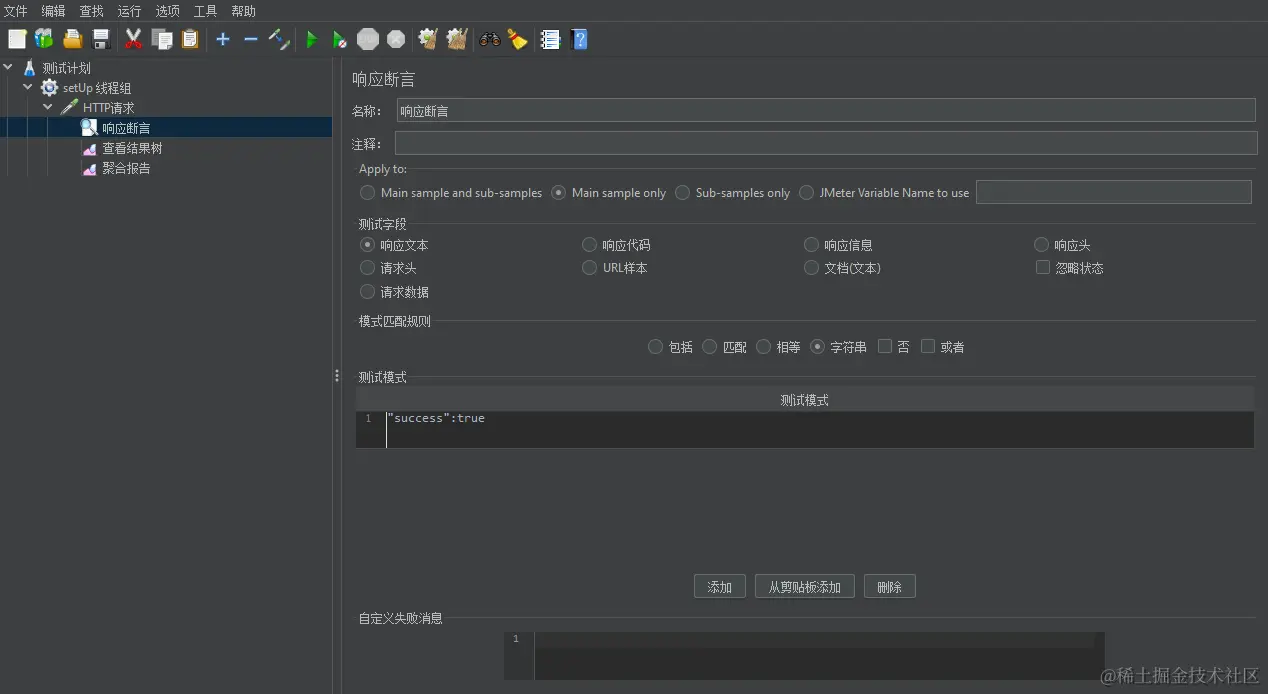
Task: Collapse the setUp 线程组 tree node
Action: [28, 87]
